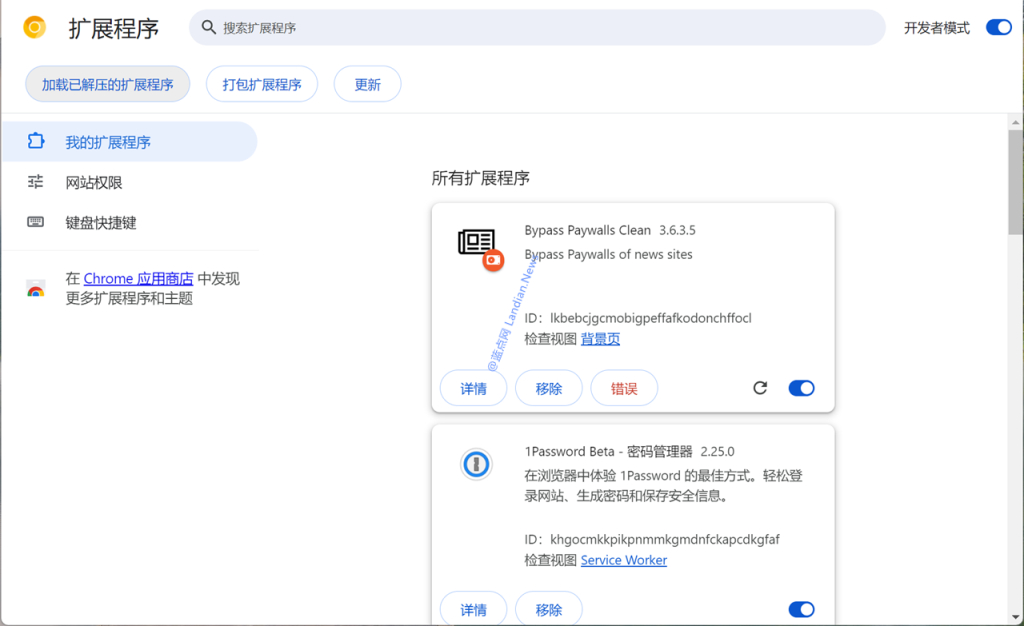Click the description "Bypass Paywalls of news sites"
1024x626 pixels.
click(609, 255)
